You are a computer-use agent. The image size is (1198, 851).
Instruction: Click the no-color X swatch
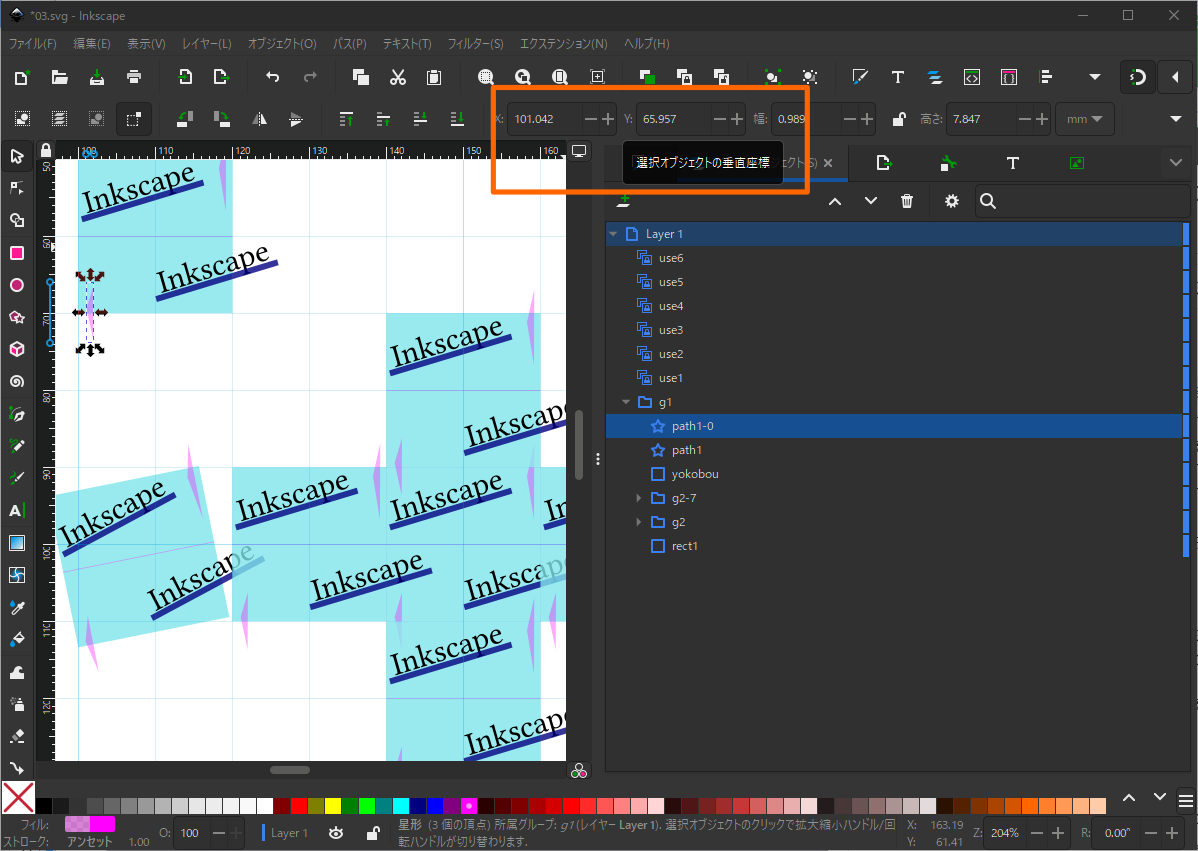coord(18,798)
